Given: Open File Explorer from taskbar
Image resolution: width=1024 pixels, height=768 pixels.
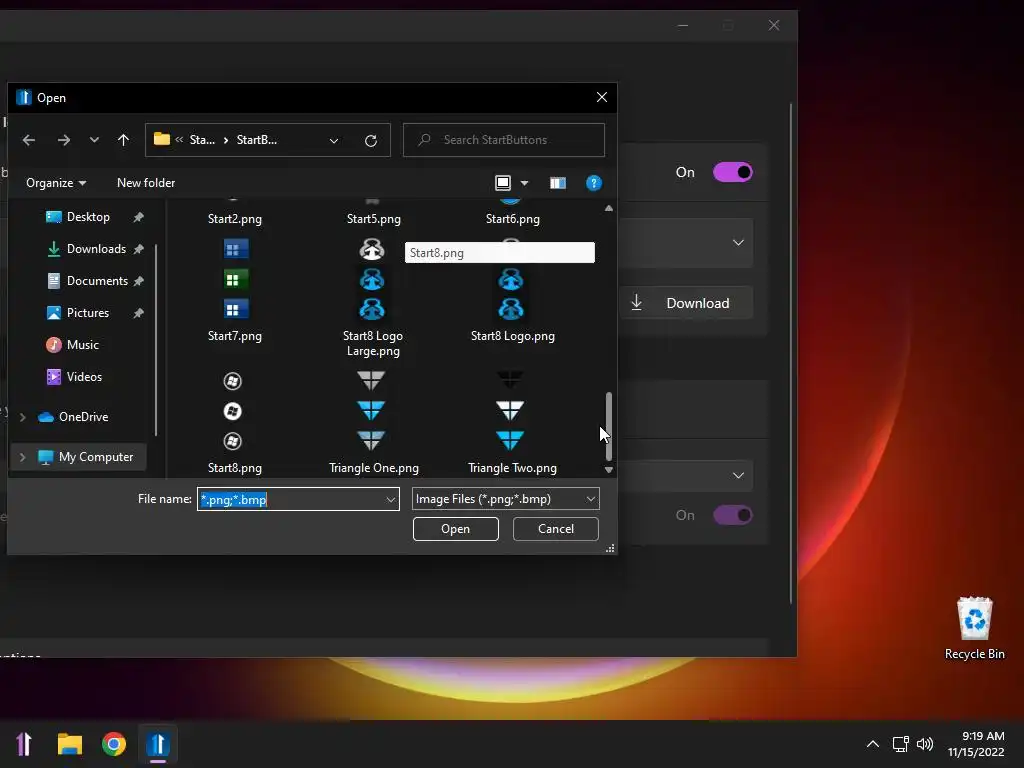Looking at the screenshot, I should pos(69,744).
